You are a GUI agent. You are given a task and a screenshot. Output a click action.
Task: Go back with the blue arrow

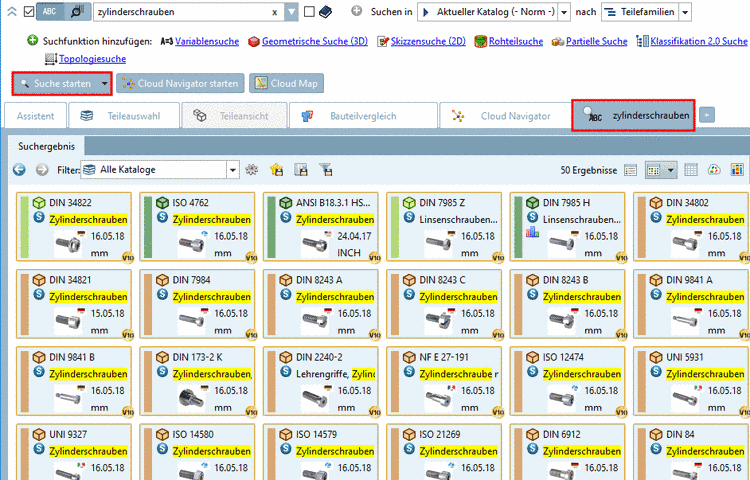pos(19,170)
